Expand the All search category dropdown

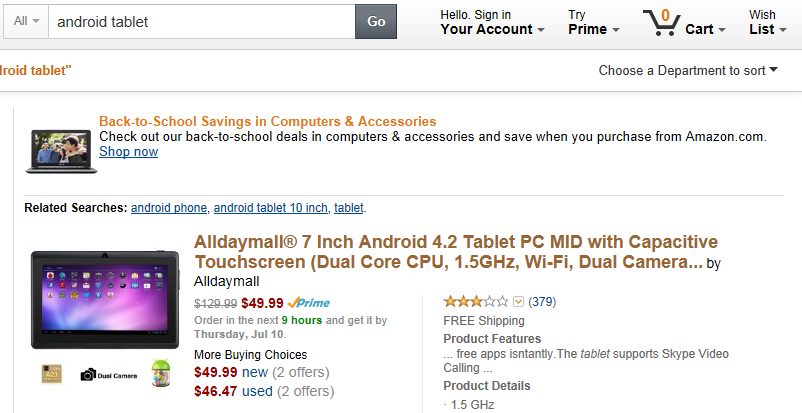27,21
